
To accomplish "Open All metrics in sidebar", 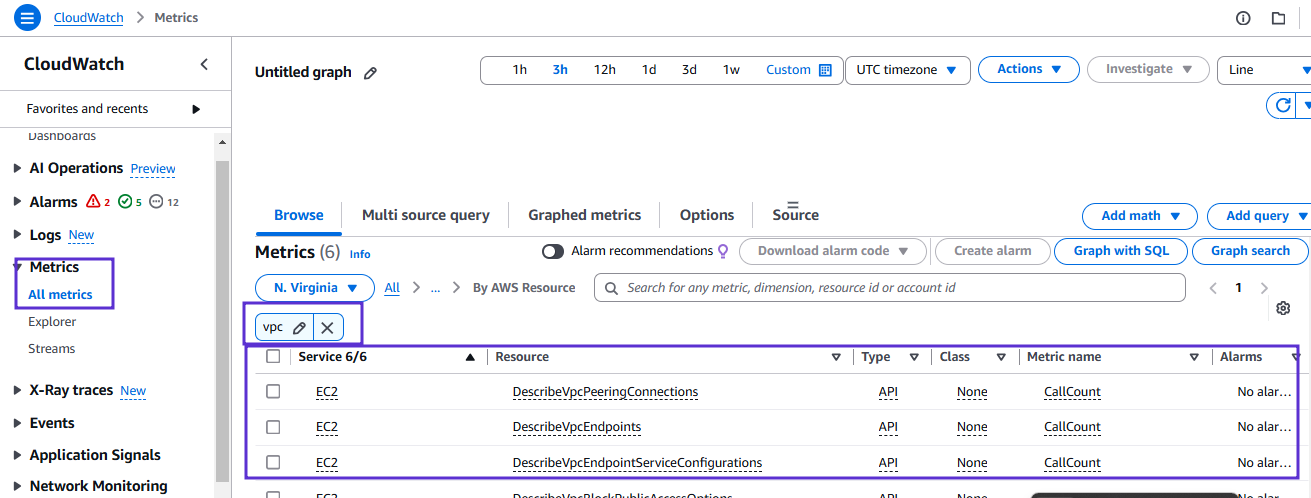I will pyautogui.click(x=60, y=295).
